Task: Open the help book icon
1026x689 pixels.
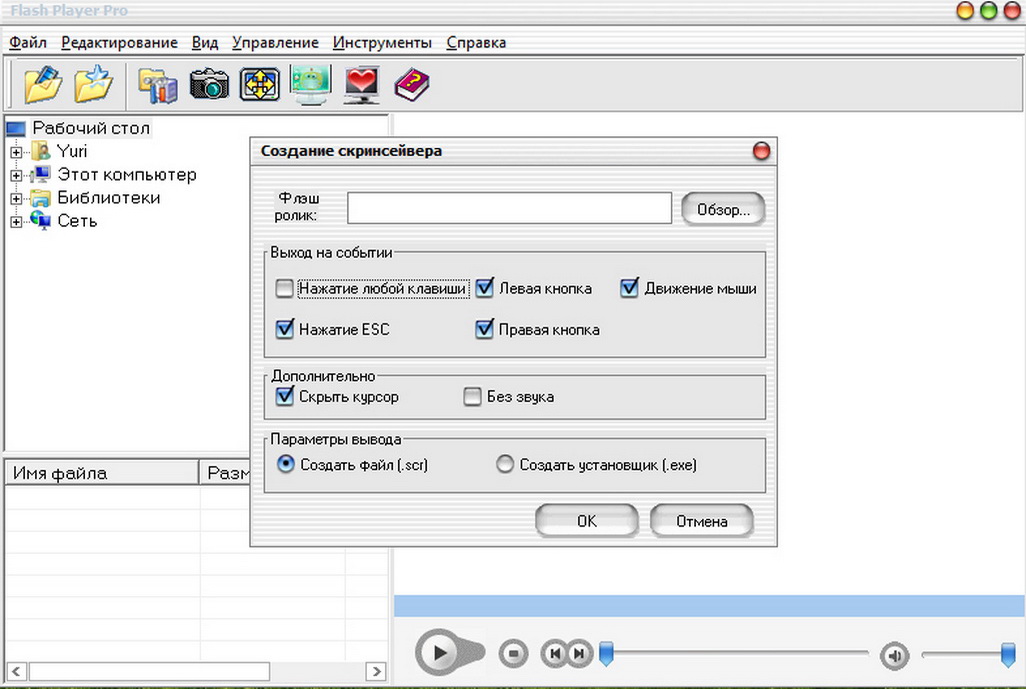Action: [412, 84]
